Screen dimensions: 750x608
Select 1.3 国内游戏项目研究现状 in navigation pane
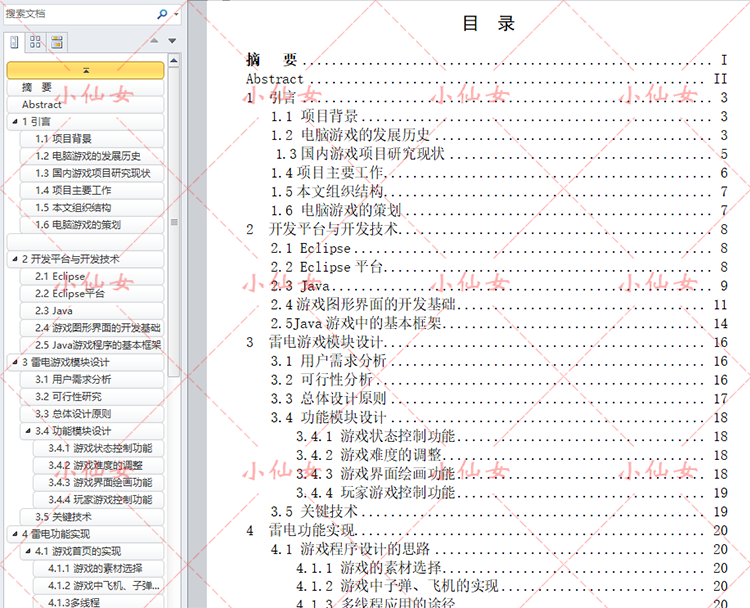pyautogui.click(x=92, y=173)
